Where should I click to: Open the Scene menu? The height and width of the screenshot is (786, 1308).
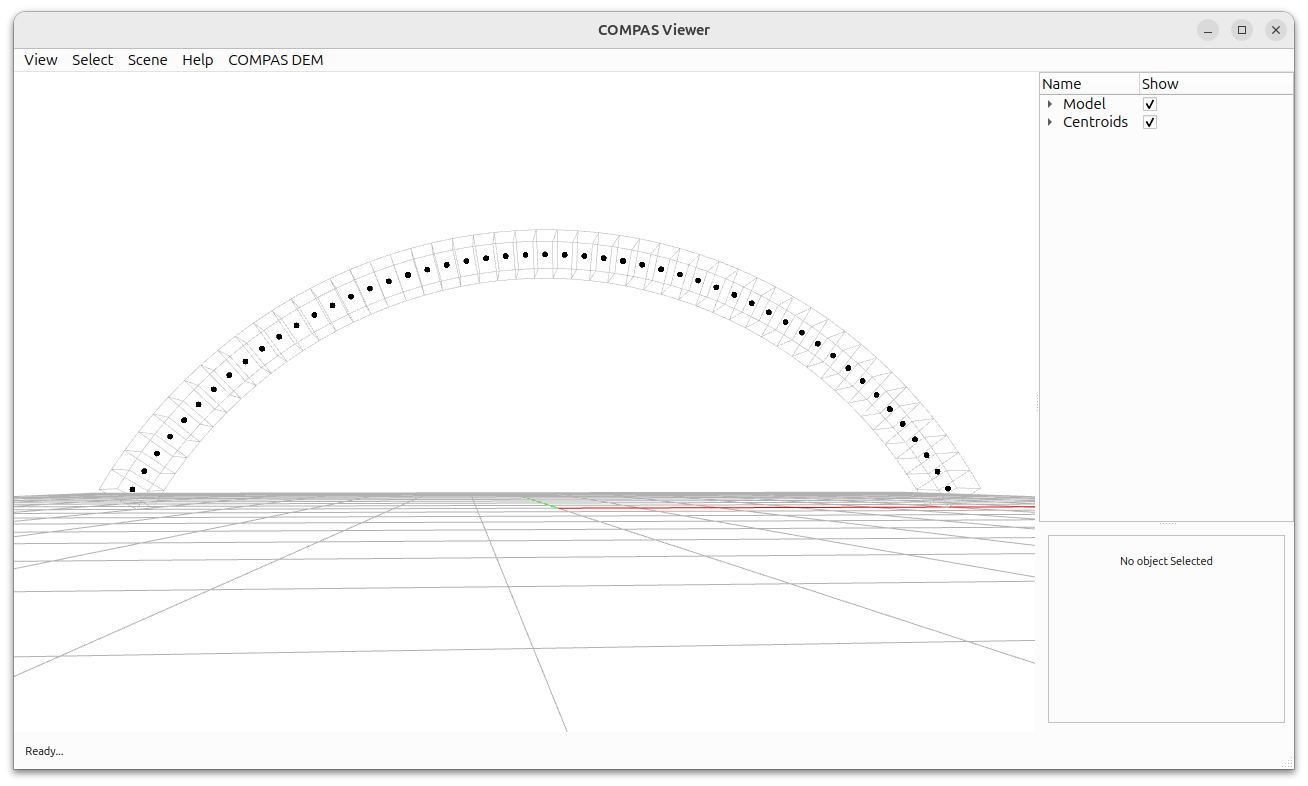pos(147,60)
